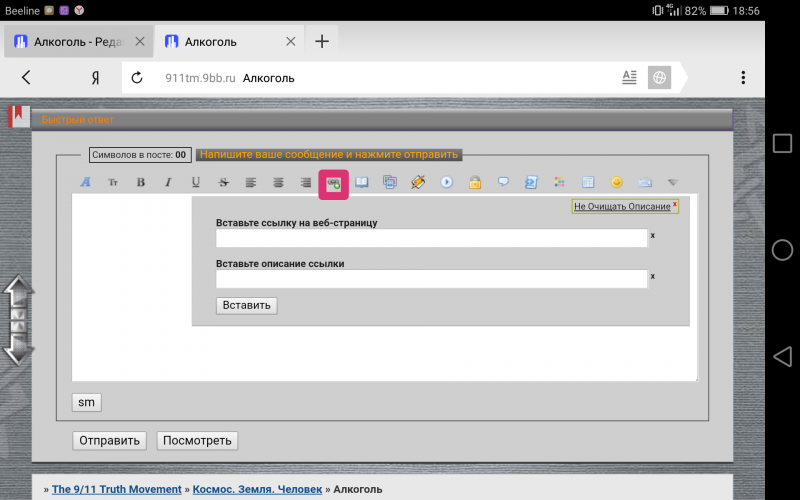Viewport: 800px width, 500px height.
Task: Apply strikethrough formatting
Action: (x=223, y=182)
